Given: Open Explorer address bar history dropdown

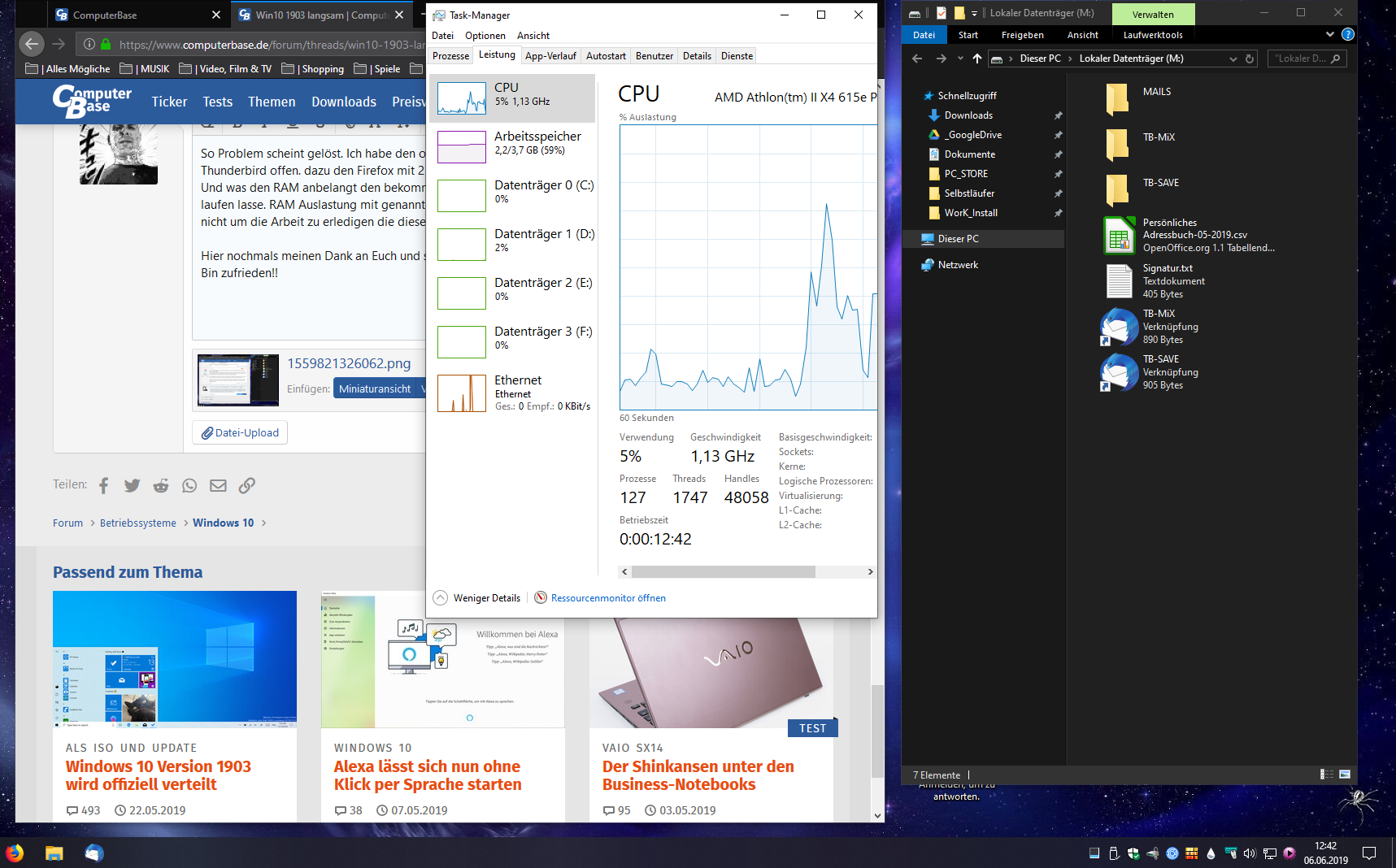Looking at the screenshot, I should pos(1233,59).
